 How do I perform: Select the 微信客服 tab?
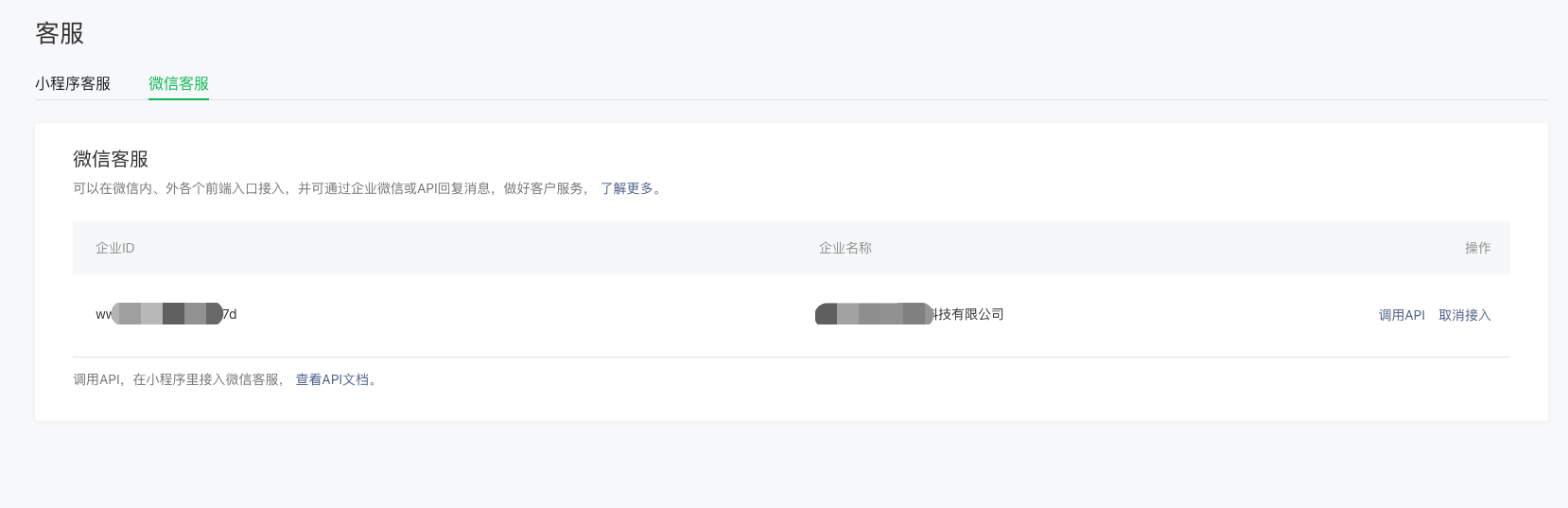pyautogui.click(x=179, y=83)
